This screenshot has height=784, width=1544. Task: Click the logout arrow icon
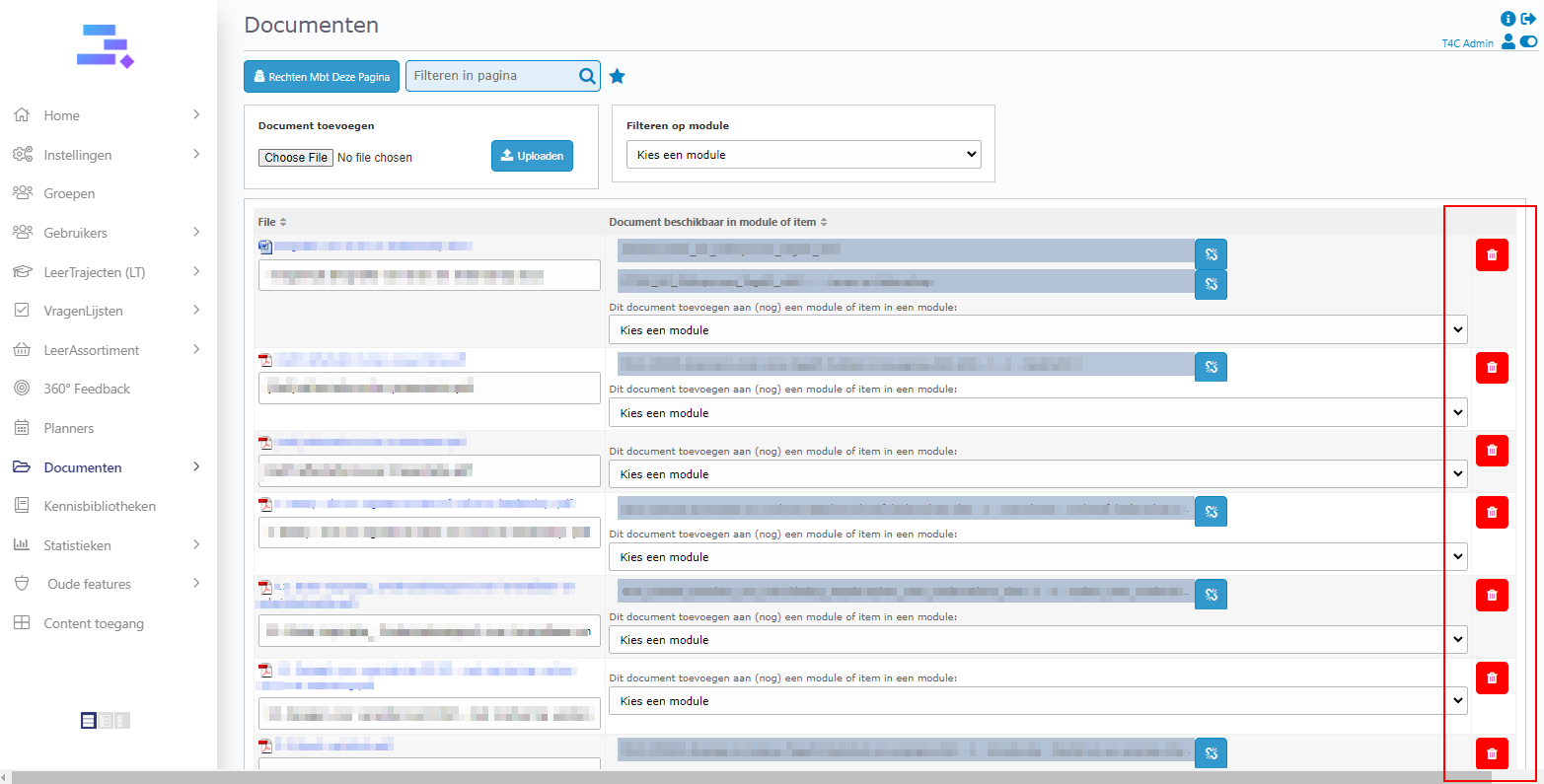click(1528, 19)
